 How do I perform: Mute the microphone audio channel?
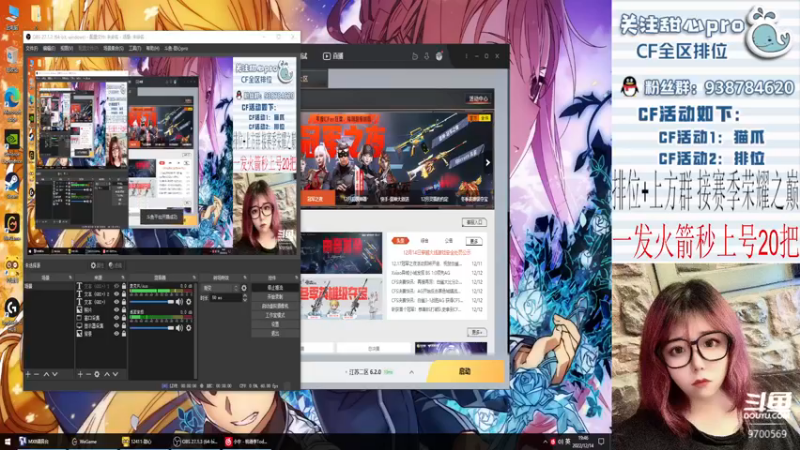[179, 302]
